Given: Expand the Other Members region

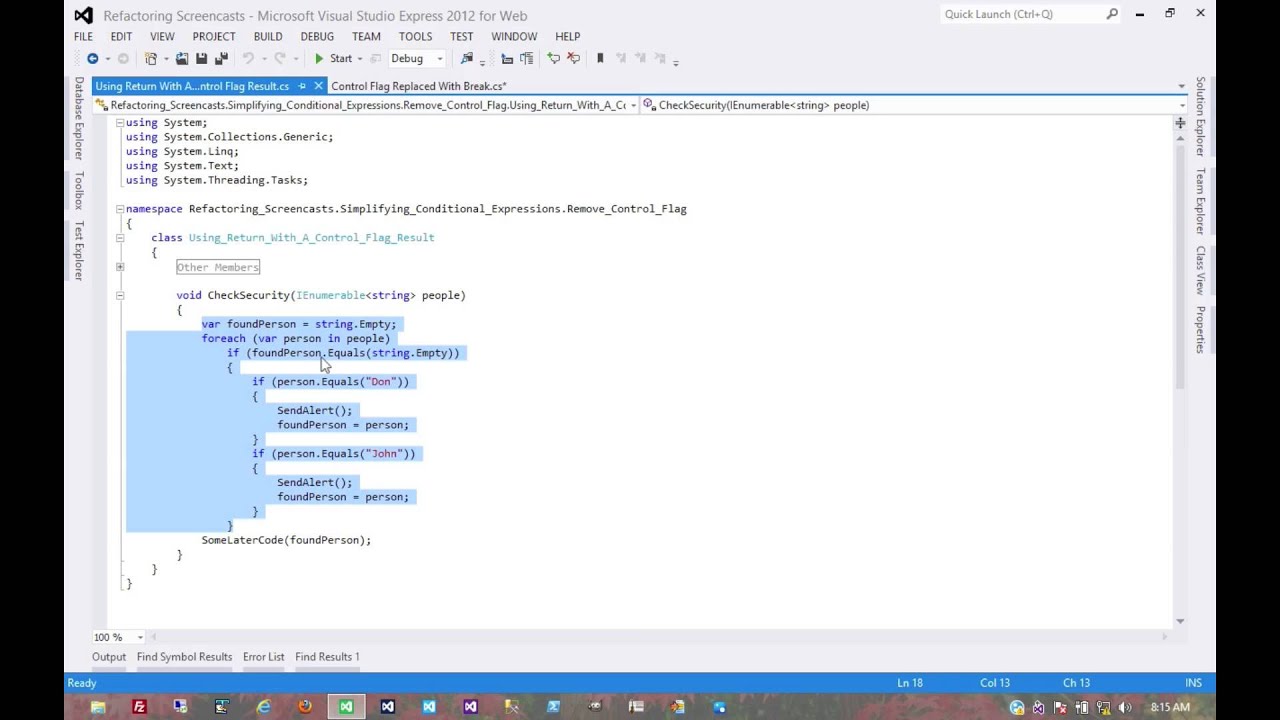Looking at the screenshot, I should click(x=119, y=267).
